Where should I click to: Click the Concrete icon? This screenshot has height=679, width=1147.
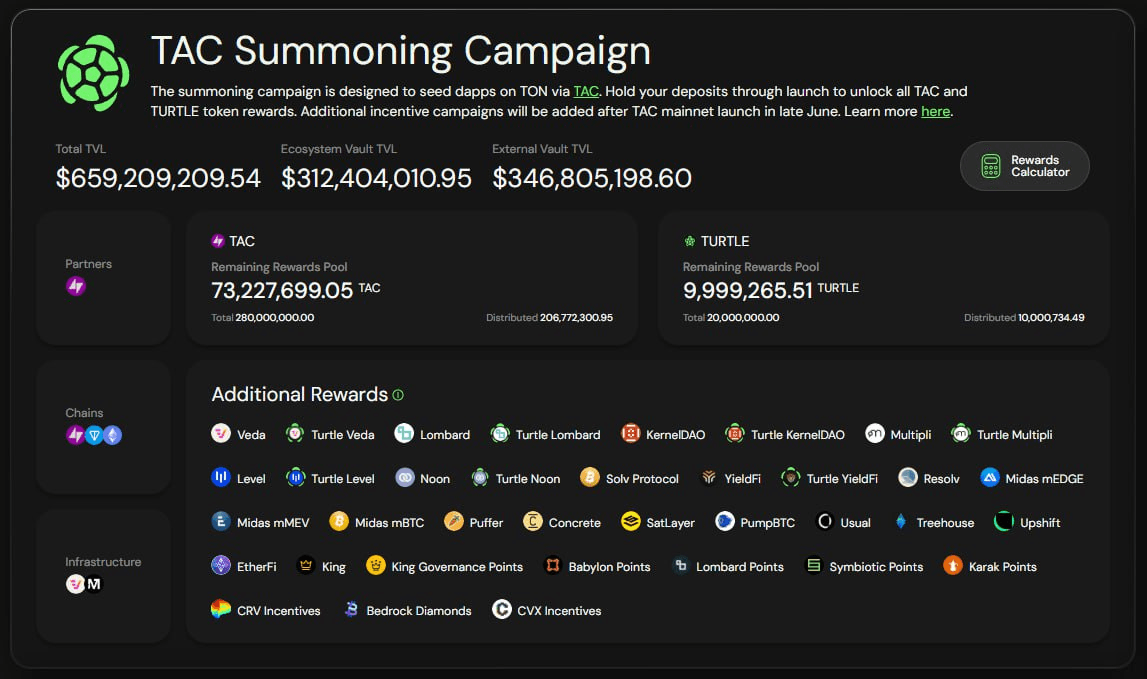pyautogui.click(x=533, y=522)
